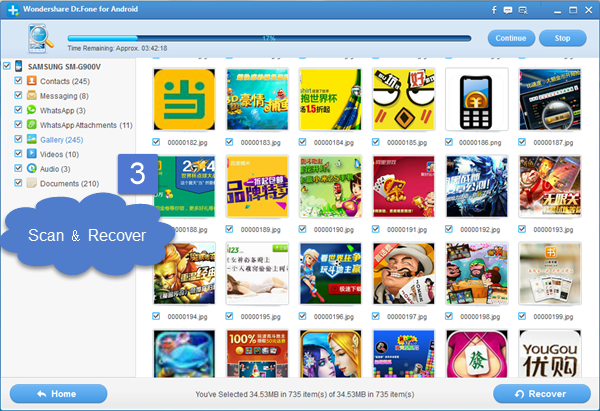Uncheck WhatsApp Attachments (11) checkbox

(x=18, y=124)
